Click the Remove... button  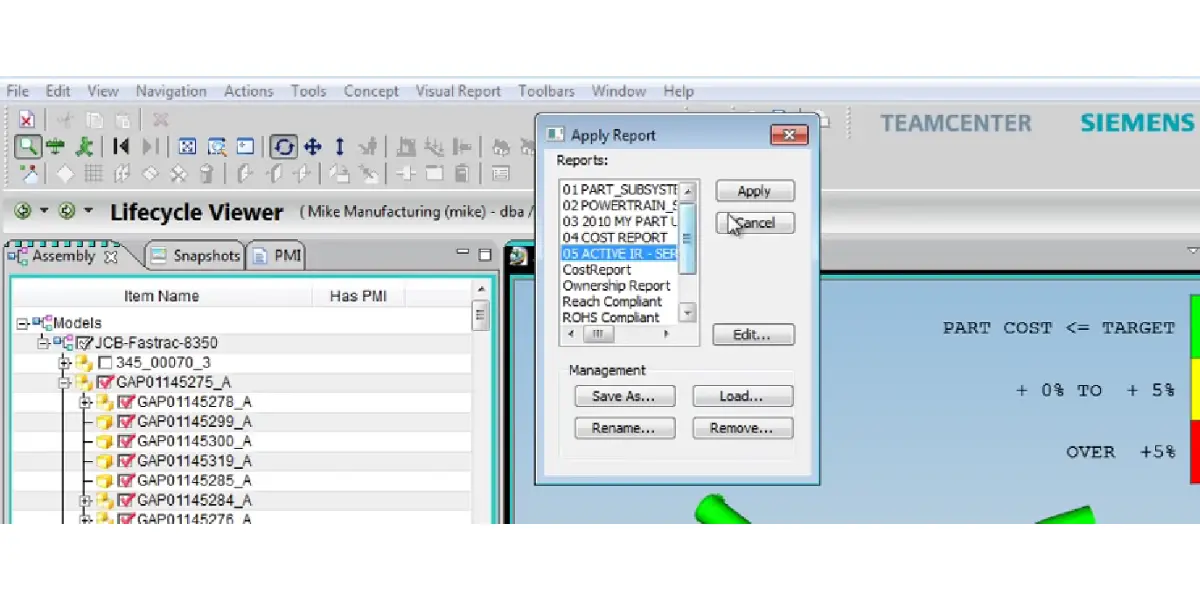[x=742, y=428]
